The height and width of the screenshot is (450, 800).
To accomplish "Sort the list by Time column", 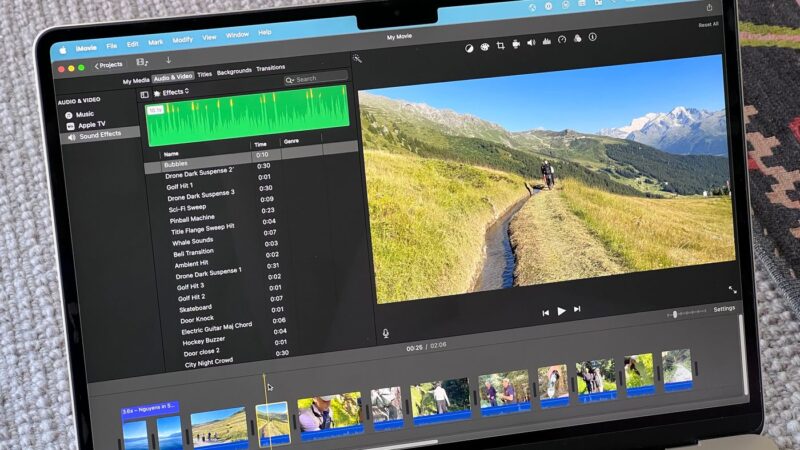I will click(260, 145).
